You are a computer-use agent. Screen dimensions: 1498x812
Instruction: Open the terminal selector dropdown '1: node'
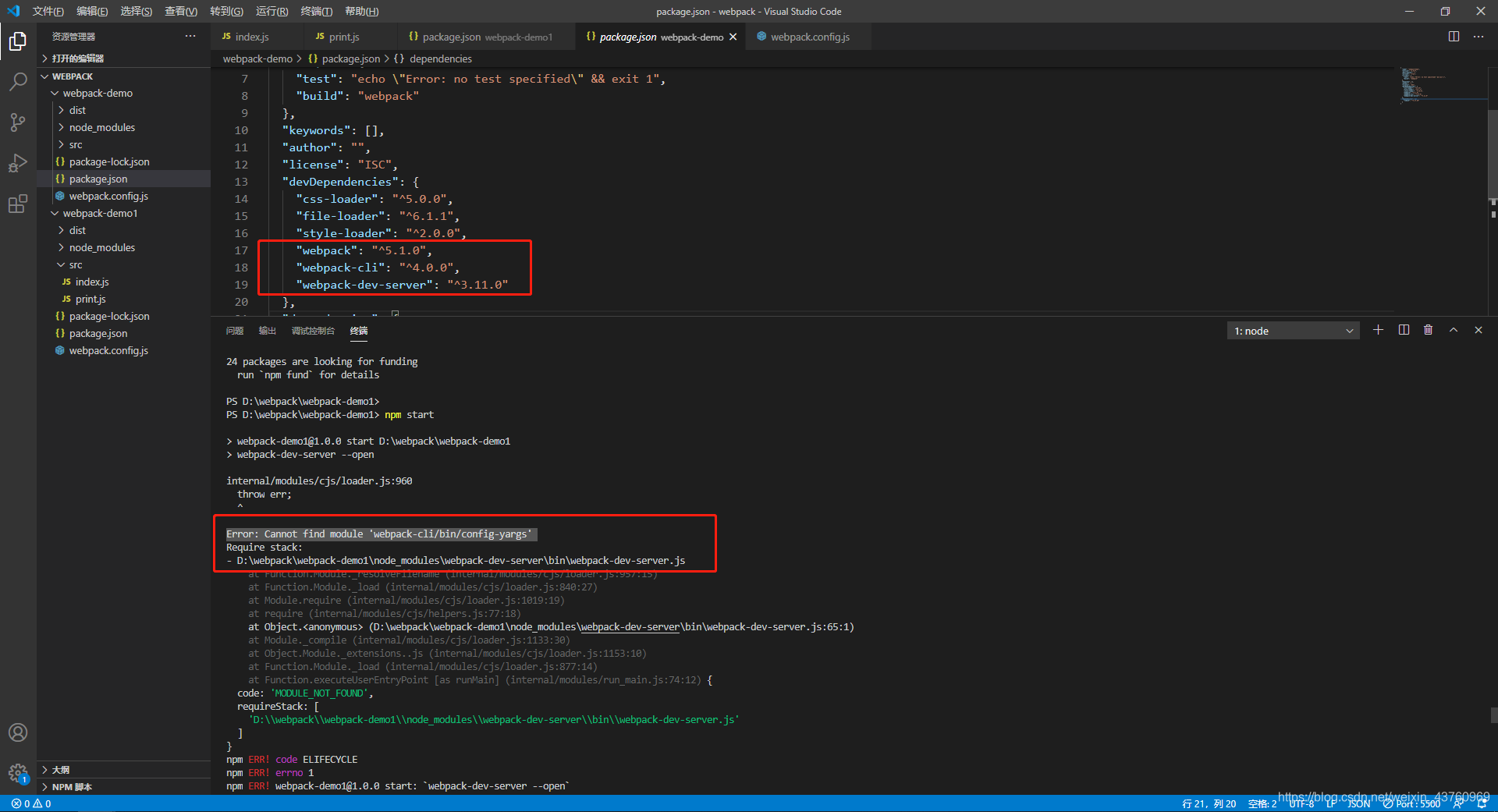pos(1293,331)
